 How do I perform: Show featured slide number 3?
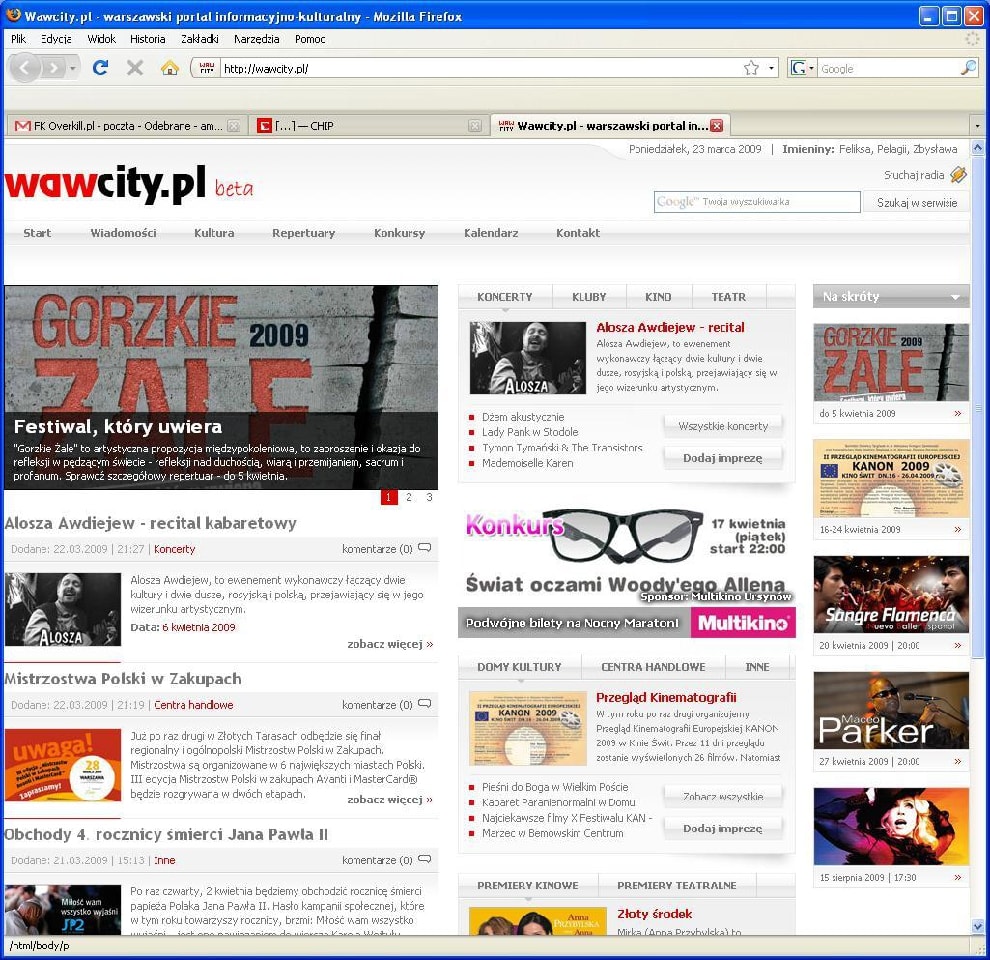(429, 498)
